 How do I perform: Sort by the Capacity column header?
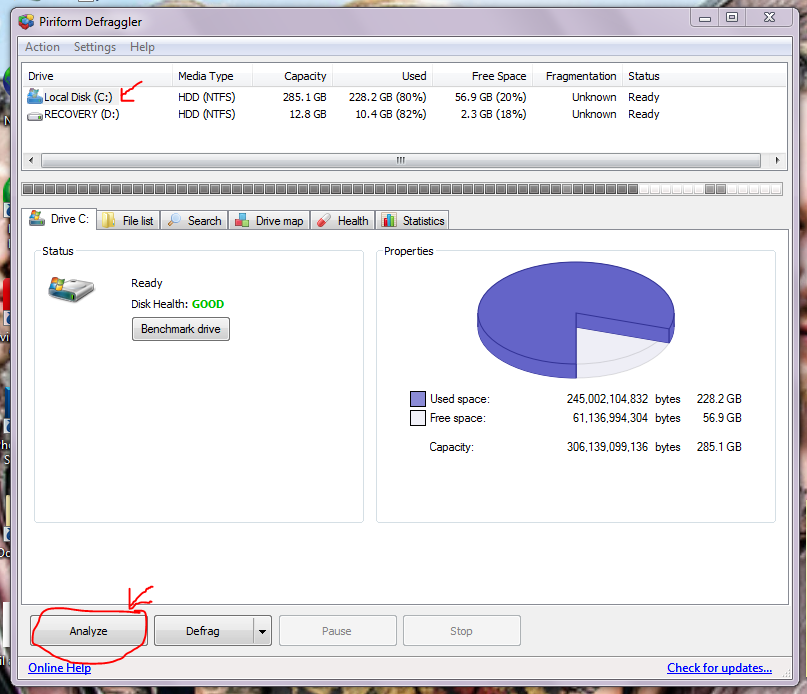tap(292, 76)
